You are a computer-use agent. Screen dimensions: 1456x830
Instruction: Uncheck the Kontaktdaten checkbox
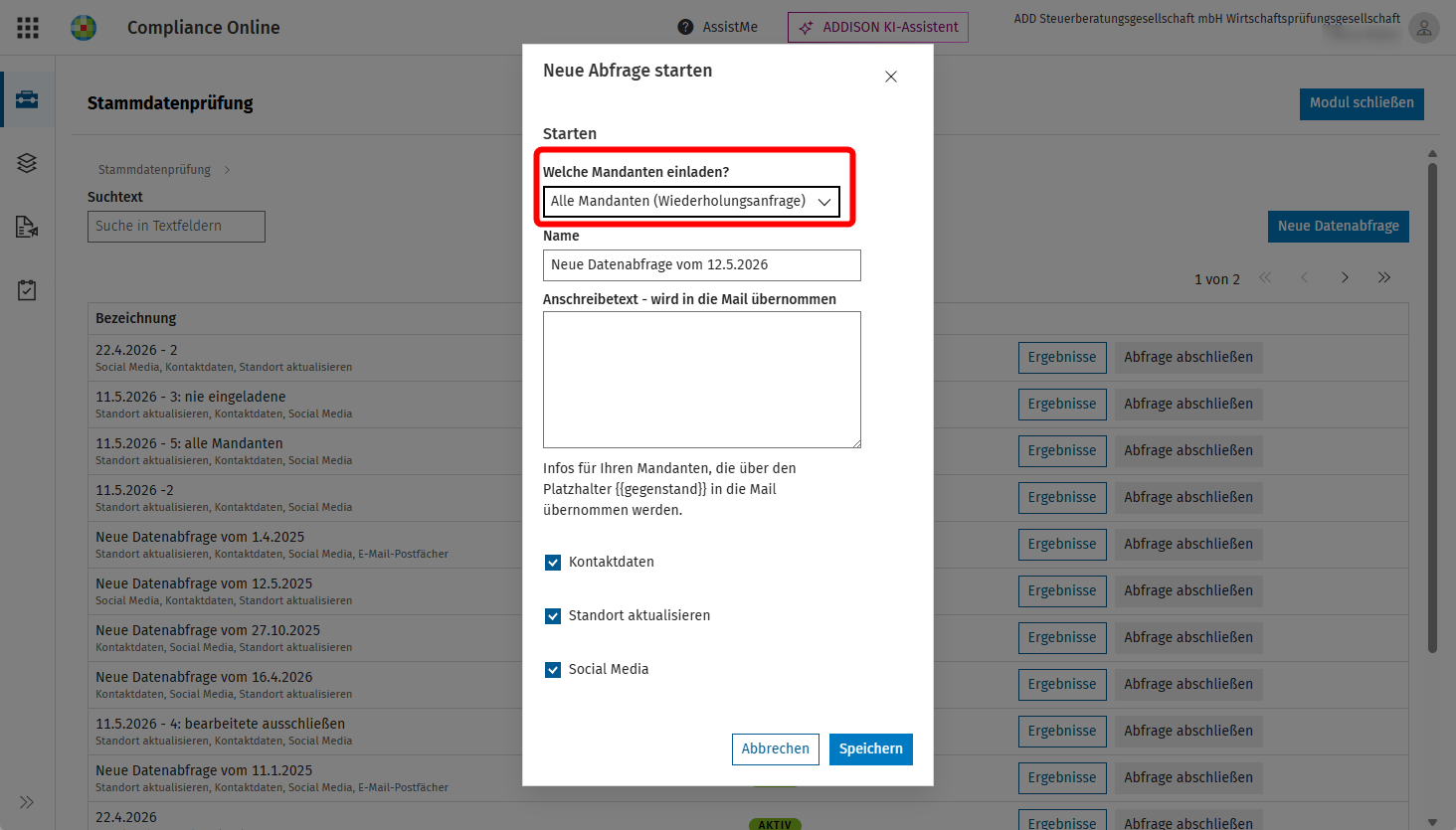click(x=553, y=563)
